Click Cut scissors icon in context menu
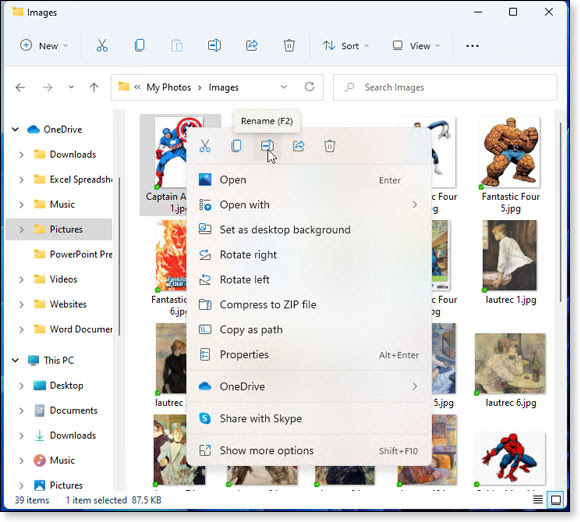The image size is (580, 522). click(x=205, y=146)
